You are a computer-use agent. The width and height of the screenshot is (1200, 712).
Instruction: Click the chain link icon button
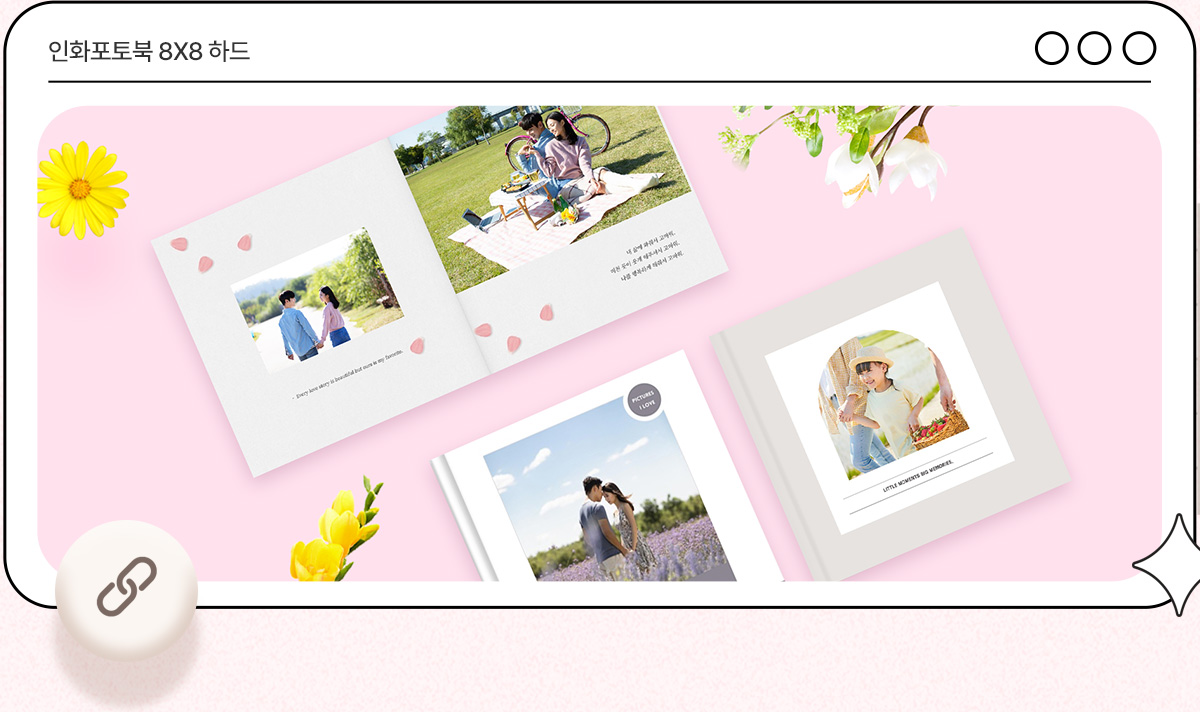[x=126, y=586]
